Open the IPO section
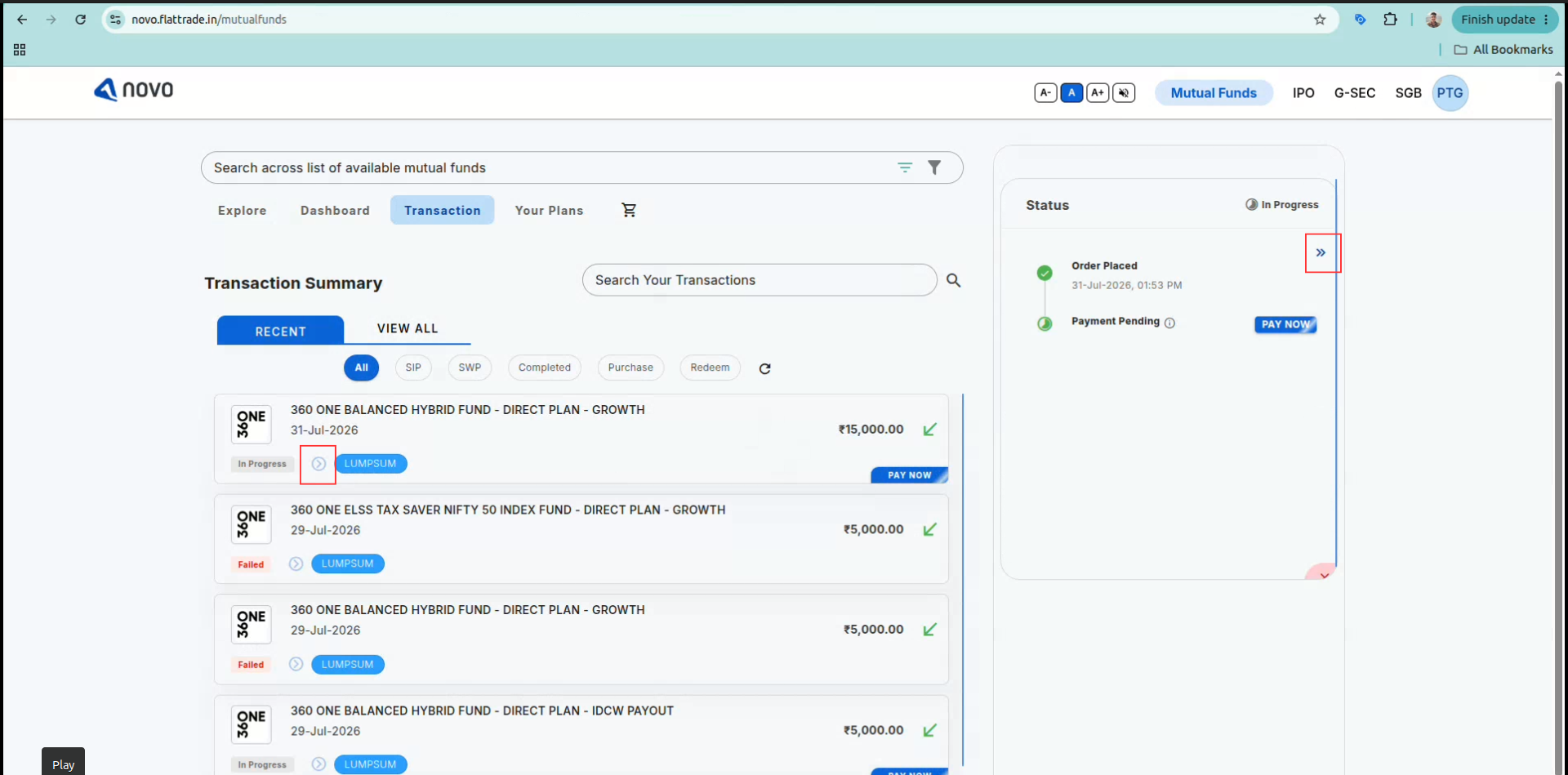This screenshot has height=775, width=1568. [x=1303, y=93]
